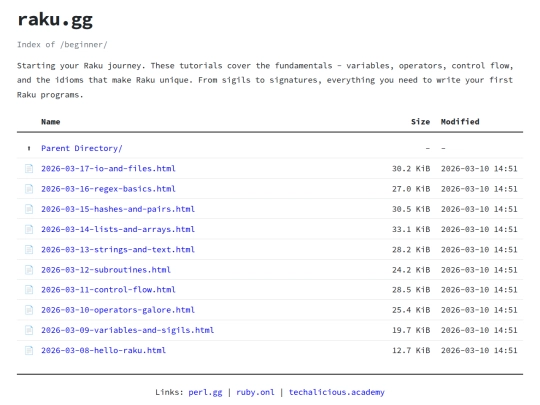540x405 pixels.
Task: Open 2026-03-17-io-and-files.html
Action: (x=108, y=169)
